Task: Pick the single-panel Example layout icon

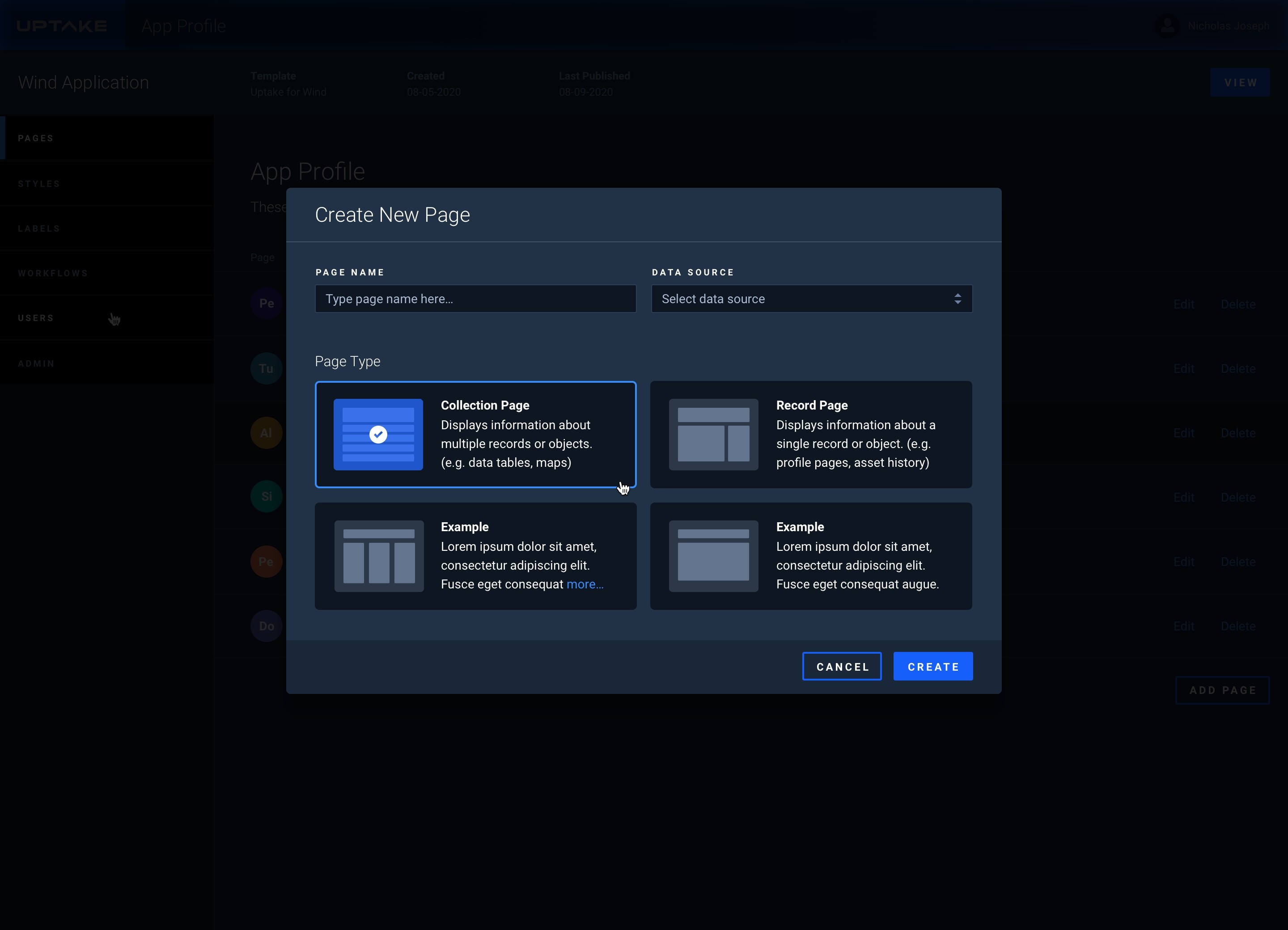Action: pos(713,556)
